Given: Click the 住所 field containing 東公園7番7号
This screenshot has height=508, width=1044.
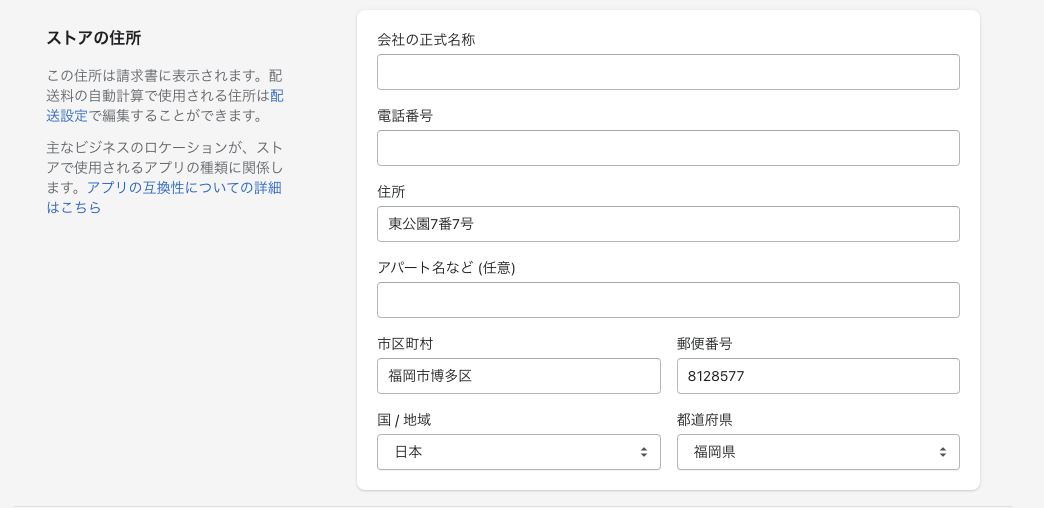Looking at the screenshot, I should pyautogui.click(x=668, y=224).
